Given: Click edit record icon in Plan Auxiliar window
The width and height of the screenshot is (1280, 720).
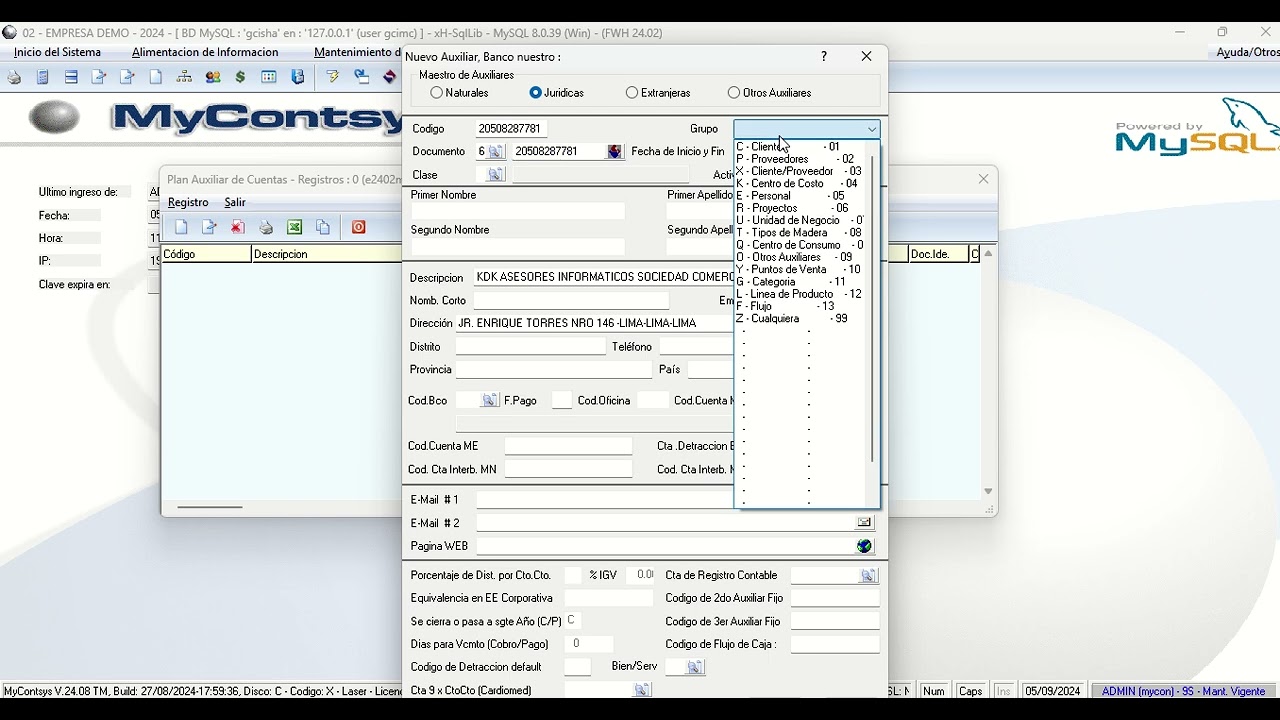Looking at the screenshot, I should [x=209, y=227].
